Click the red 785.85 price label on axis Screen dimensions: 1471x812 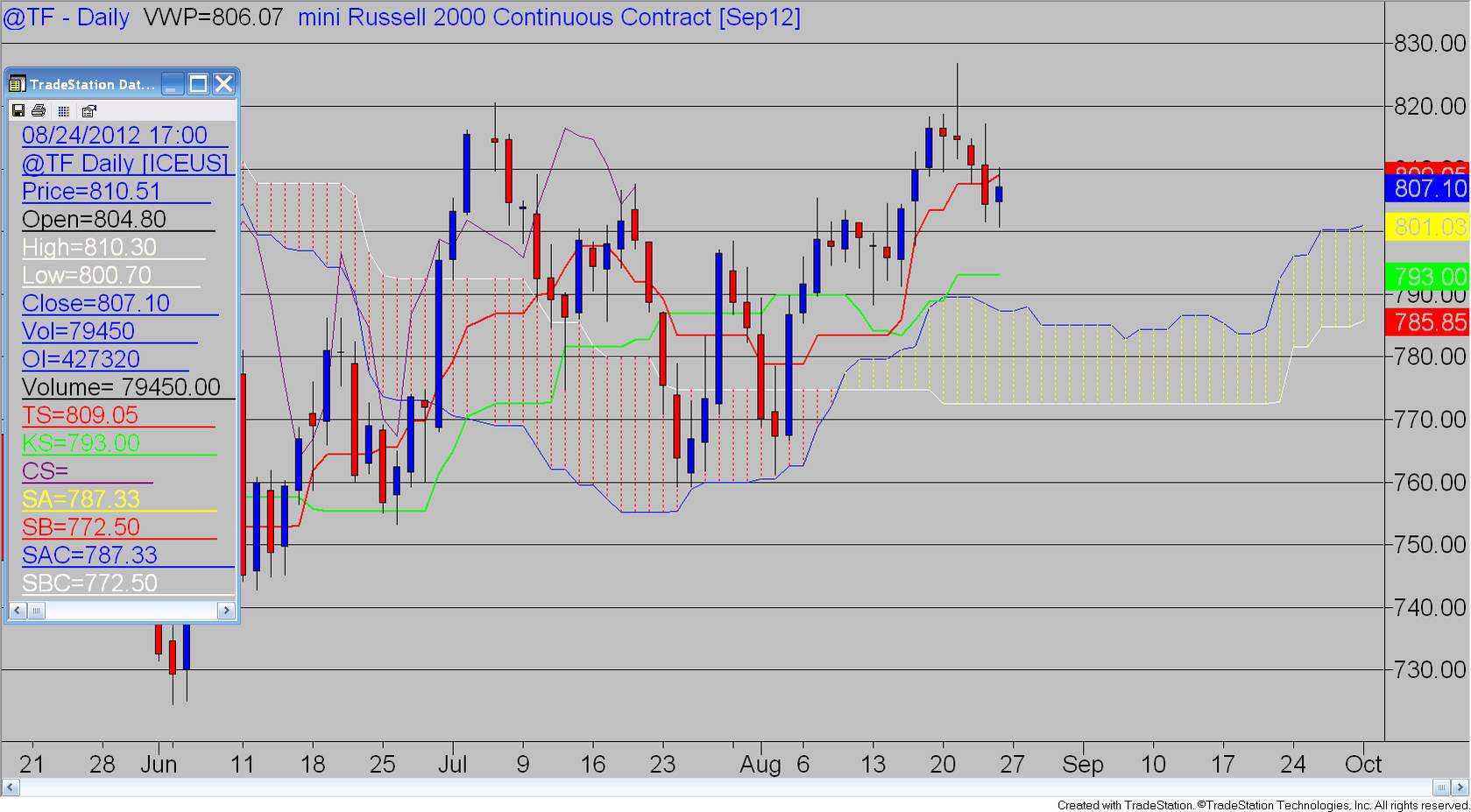pyautogui.click(x=1427, y=322)
